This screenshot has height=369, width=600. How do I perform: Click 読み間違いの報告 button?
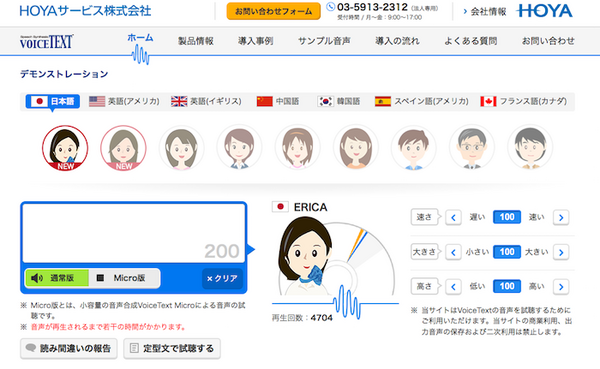point(69,348)
